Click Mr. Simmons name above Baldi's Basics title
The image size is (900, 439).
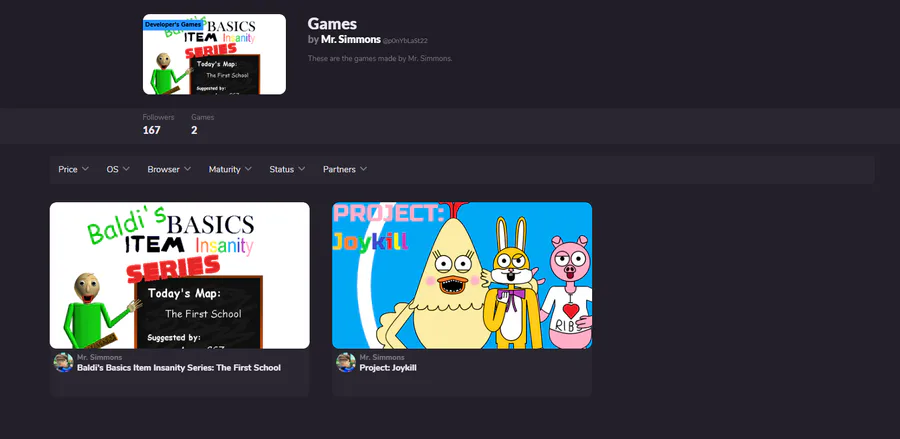[x=99, y=357]
